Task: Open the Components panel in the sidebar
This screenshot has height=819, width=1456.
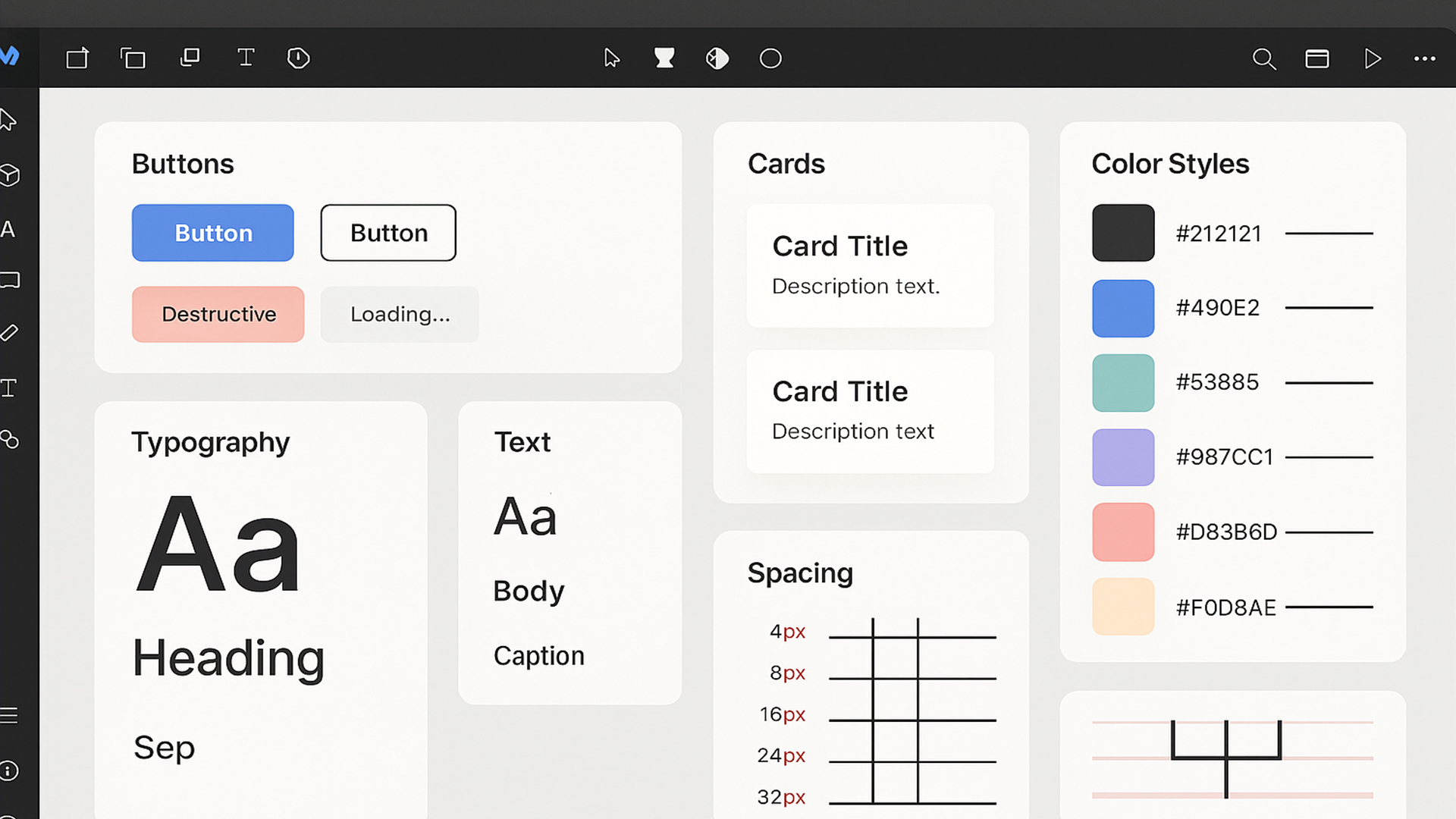Action: tap(11, 176)
